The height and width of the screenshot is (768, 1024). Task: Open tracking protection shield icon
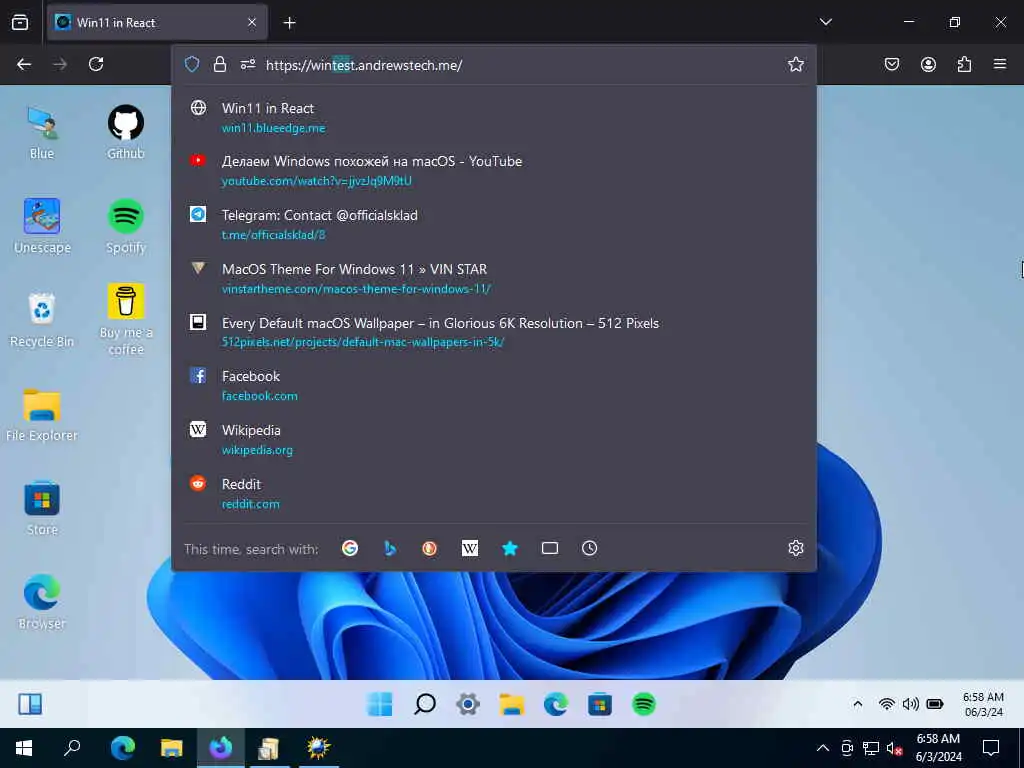[191, 64]
